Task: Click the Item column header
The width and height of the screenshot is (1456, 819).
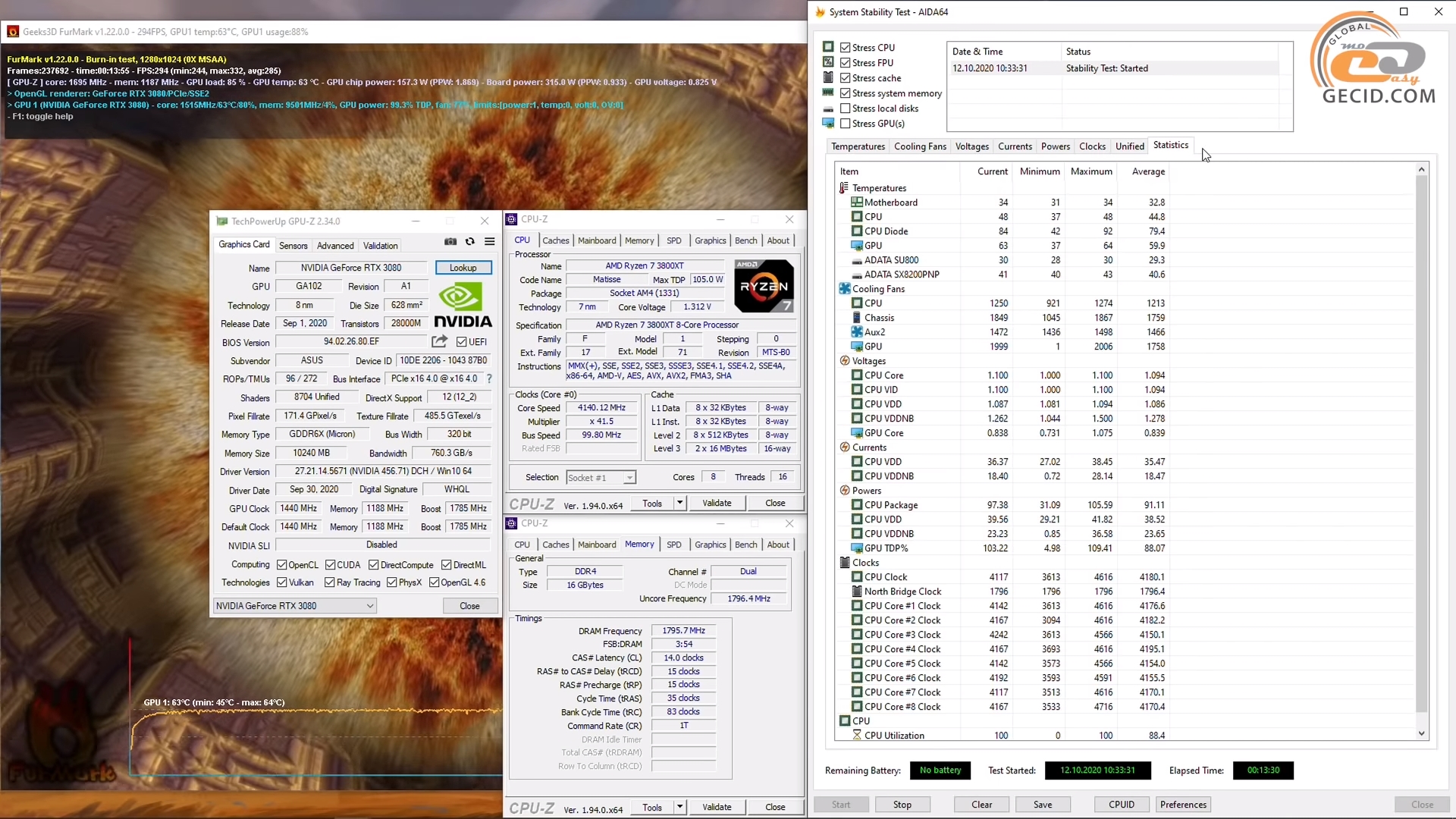Action: 897,171
